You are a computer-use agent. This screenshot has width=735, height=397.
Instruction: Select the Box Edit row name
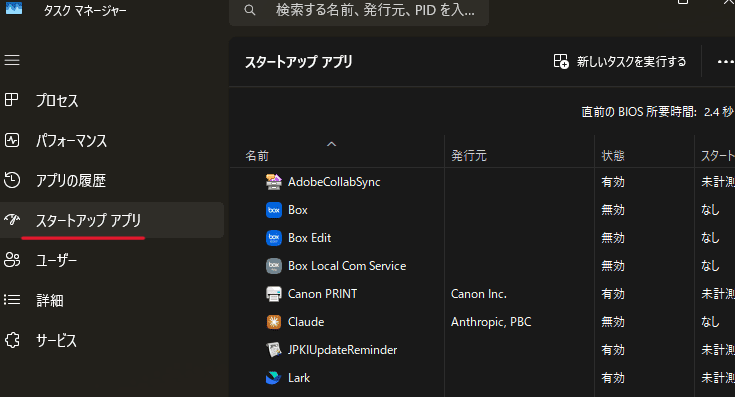[x=309, y=238]
